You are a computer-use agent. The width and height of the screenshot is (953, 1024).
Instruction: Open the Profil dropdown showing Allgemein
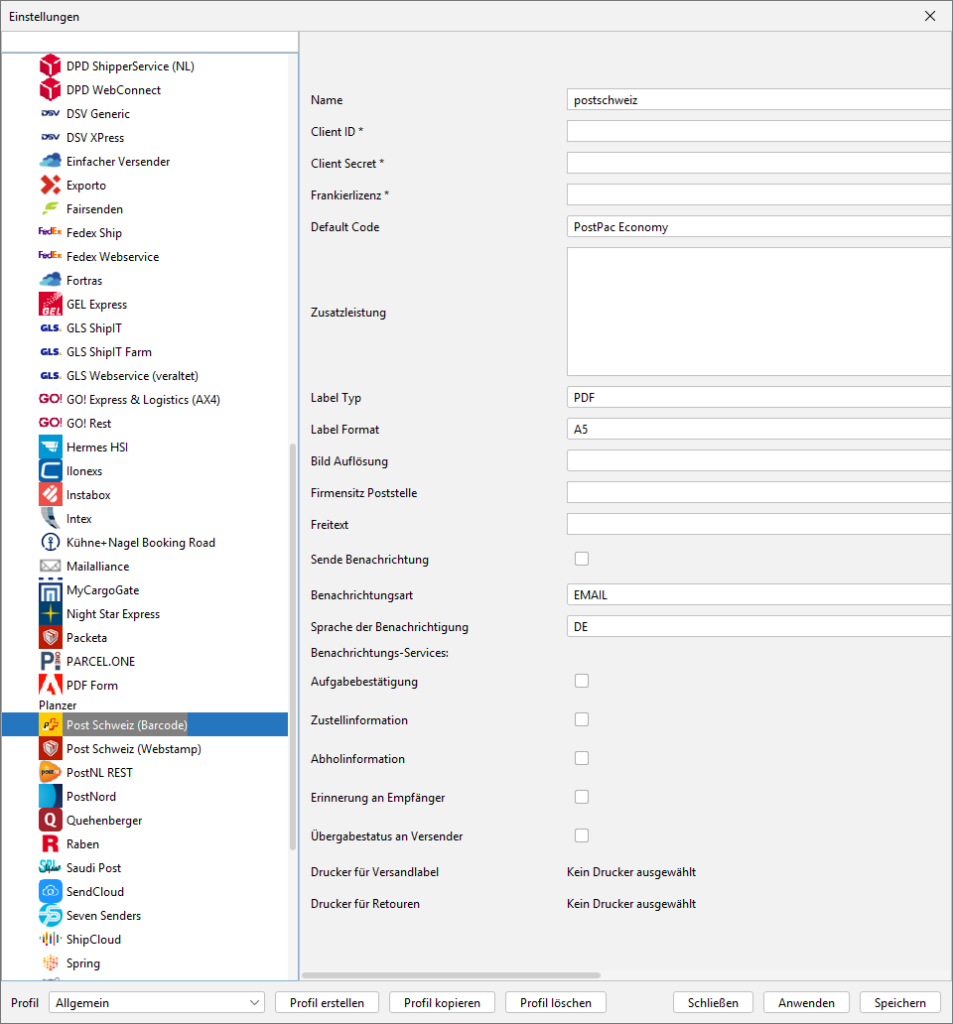[x=158, y=1003]
